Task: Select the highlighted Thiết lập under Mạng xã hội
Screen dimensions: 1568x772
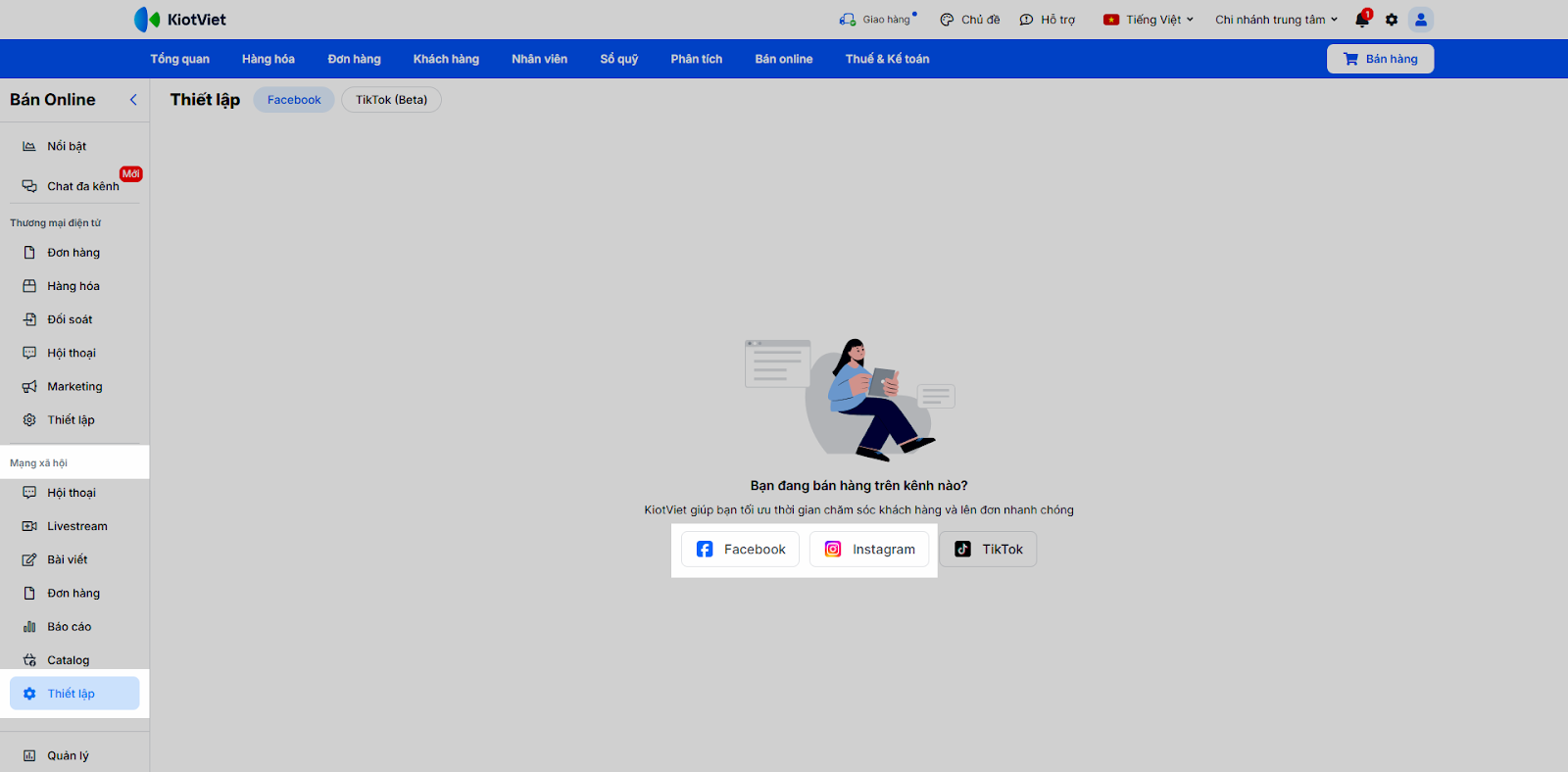Action: (x=74, y=694)
